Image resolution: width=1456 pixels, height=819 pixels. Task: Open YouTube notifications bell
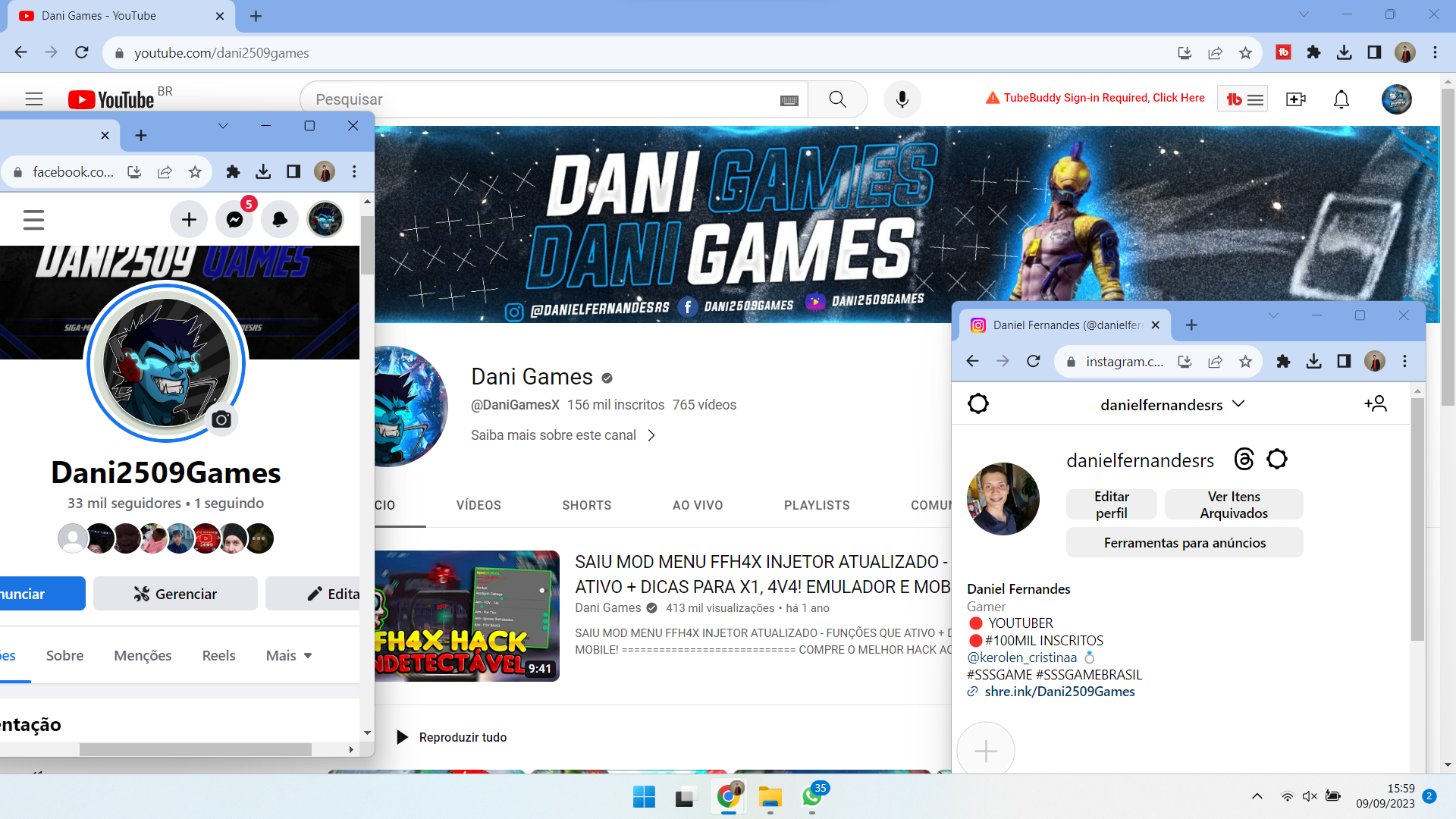tap(1341, 99)
